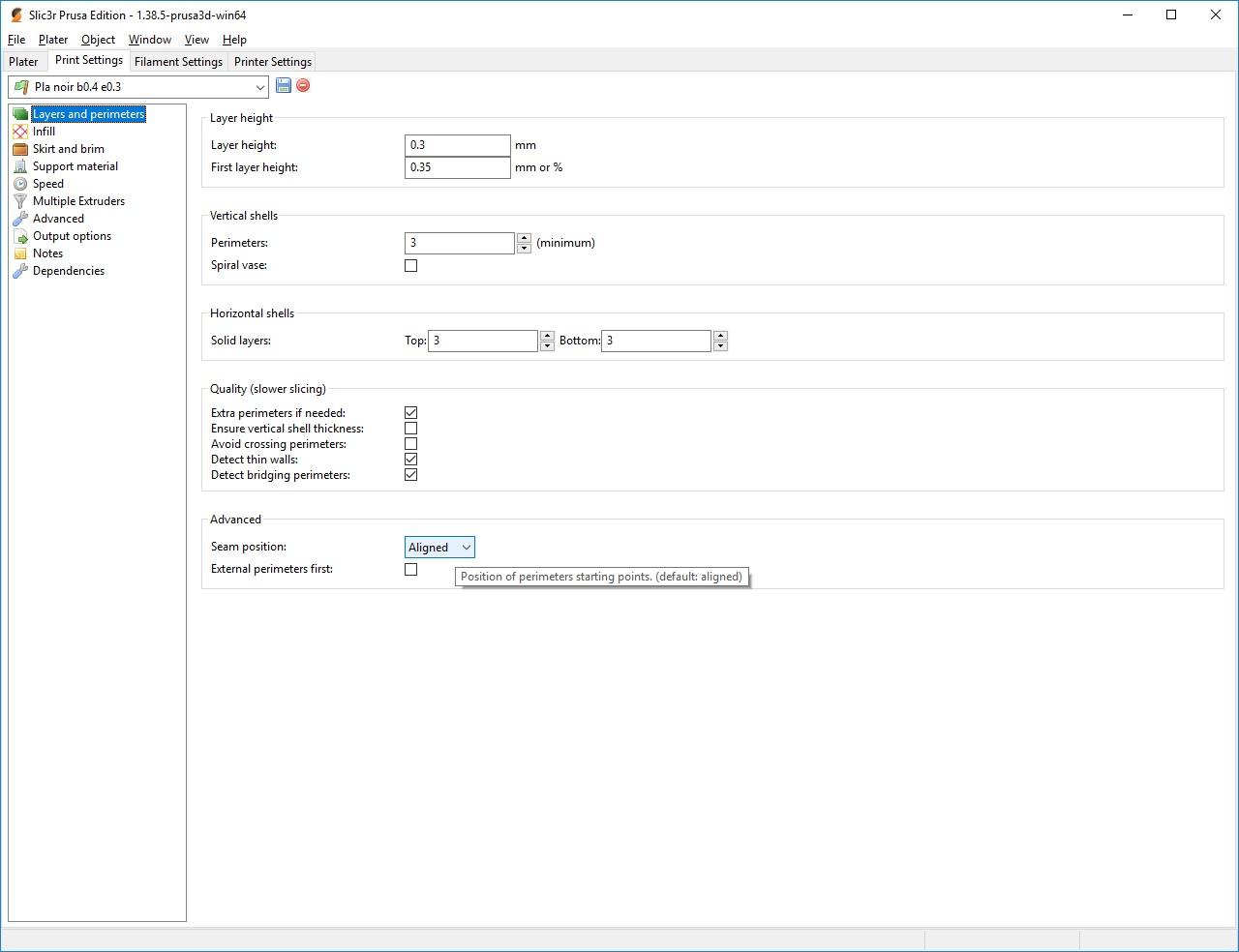This screenshot has width=1239, height=952.
Task: Click the Speed clock icon
Action: (20, 184)
